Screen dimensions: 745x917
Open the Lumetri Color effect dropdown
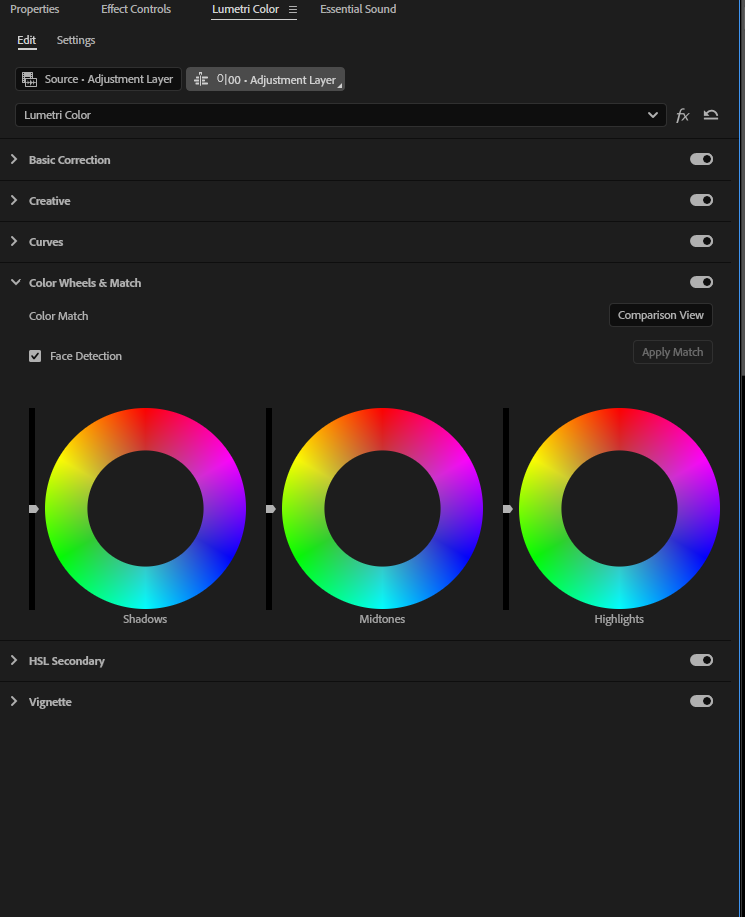(x=340, y=115)
